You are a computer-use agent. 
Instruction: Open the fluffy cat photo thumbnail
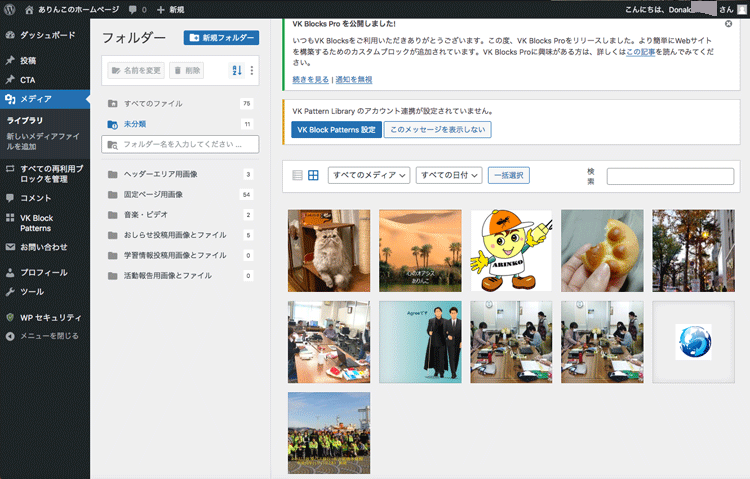point(328,250)
